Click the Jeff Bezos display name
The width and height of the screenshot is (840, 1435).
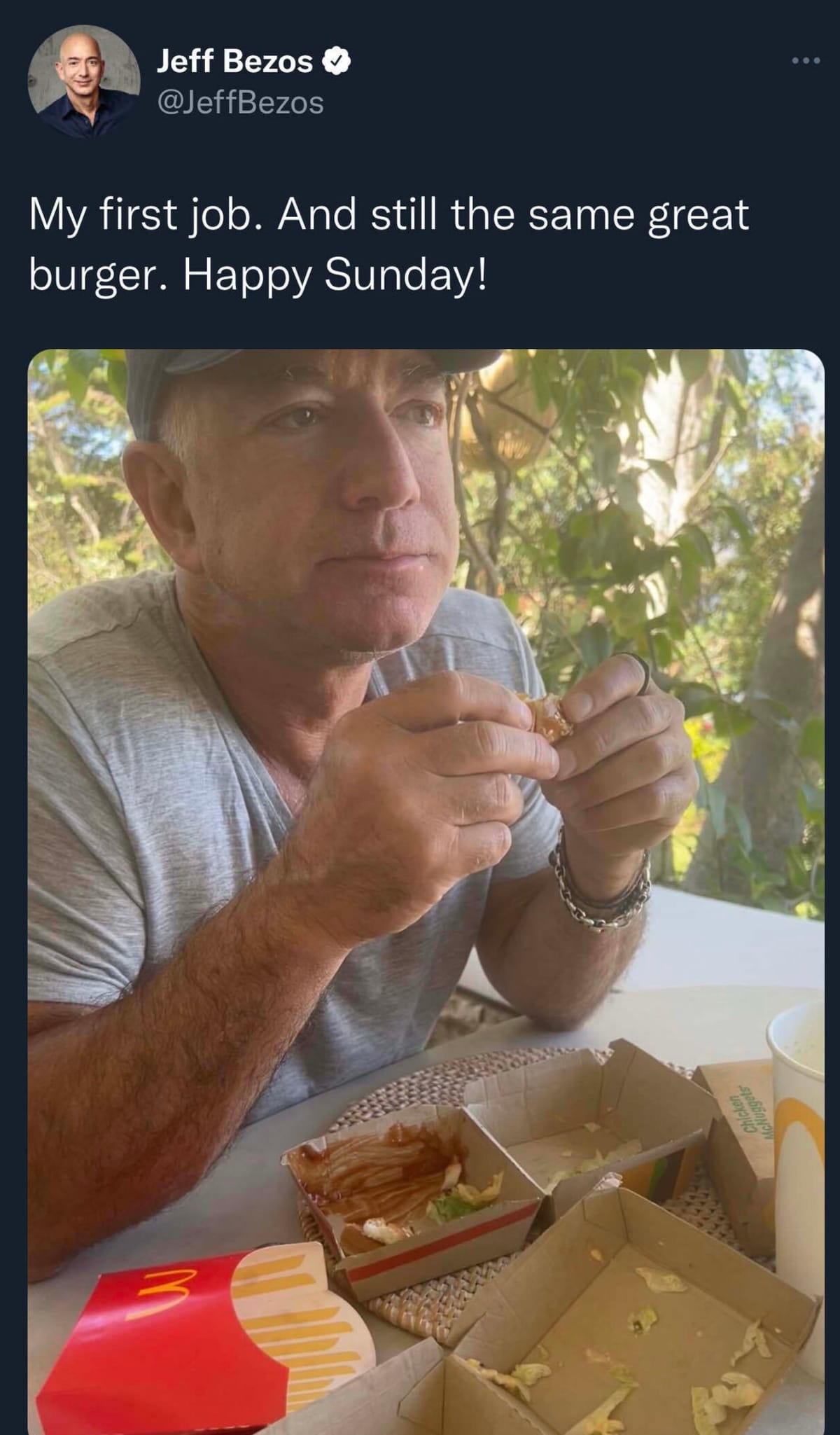[x=234, y=62]
